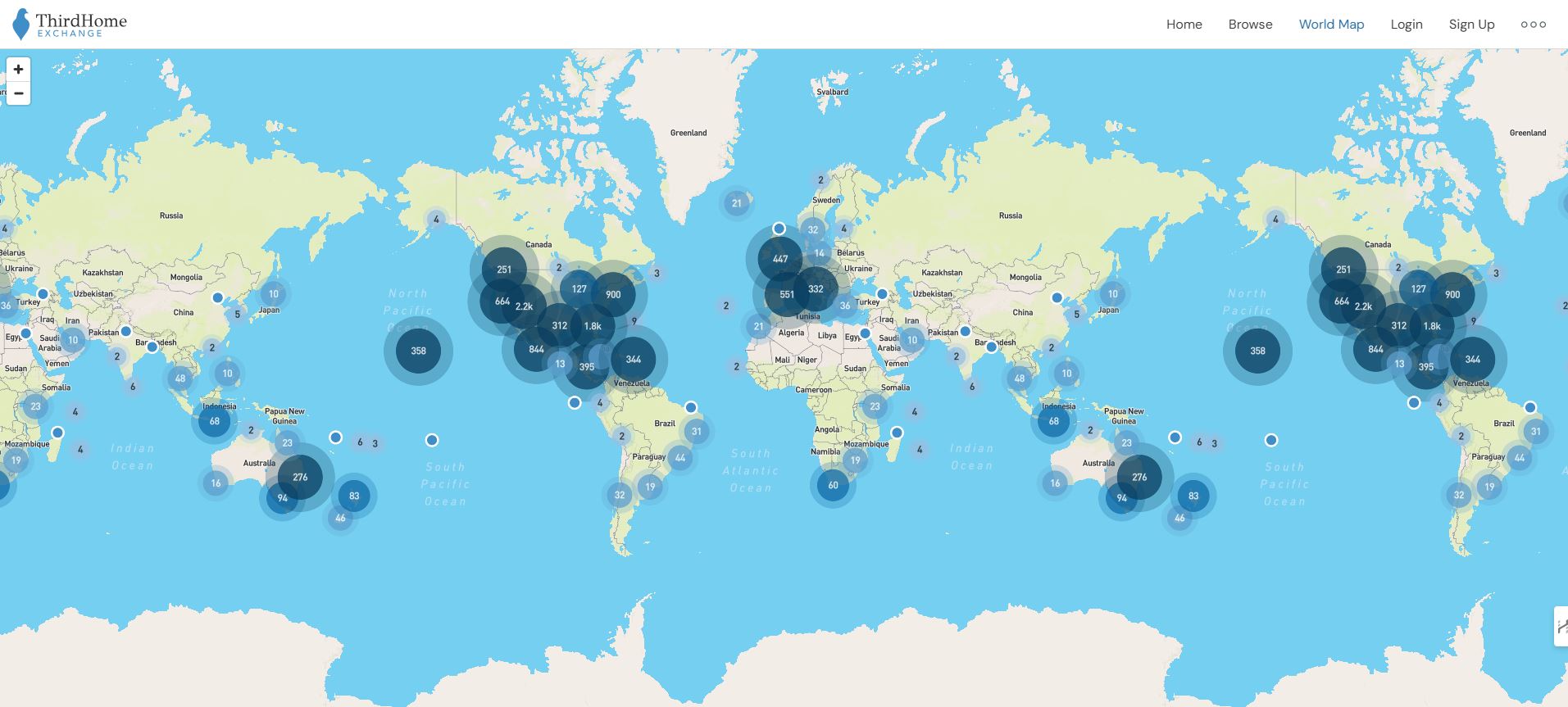
Task: Open the Login link
Action: tap(1407, 25)
